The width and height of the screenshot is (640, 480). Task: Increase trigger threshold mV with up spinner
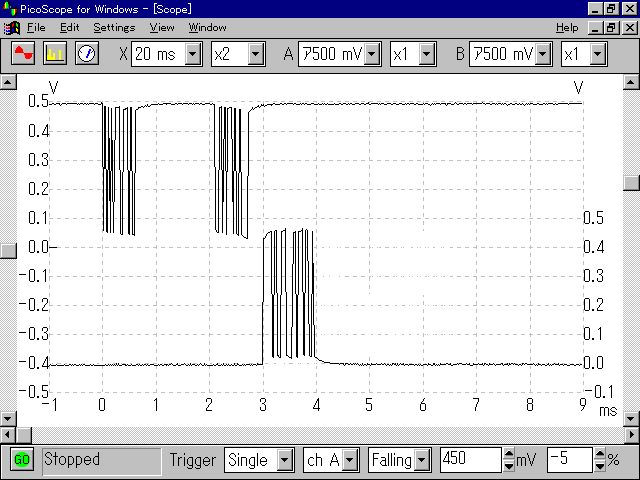(x=509, y=454)
